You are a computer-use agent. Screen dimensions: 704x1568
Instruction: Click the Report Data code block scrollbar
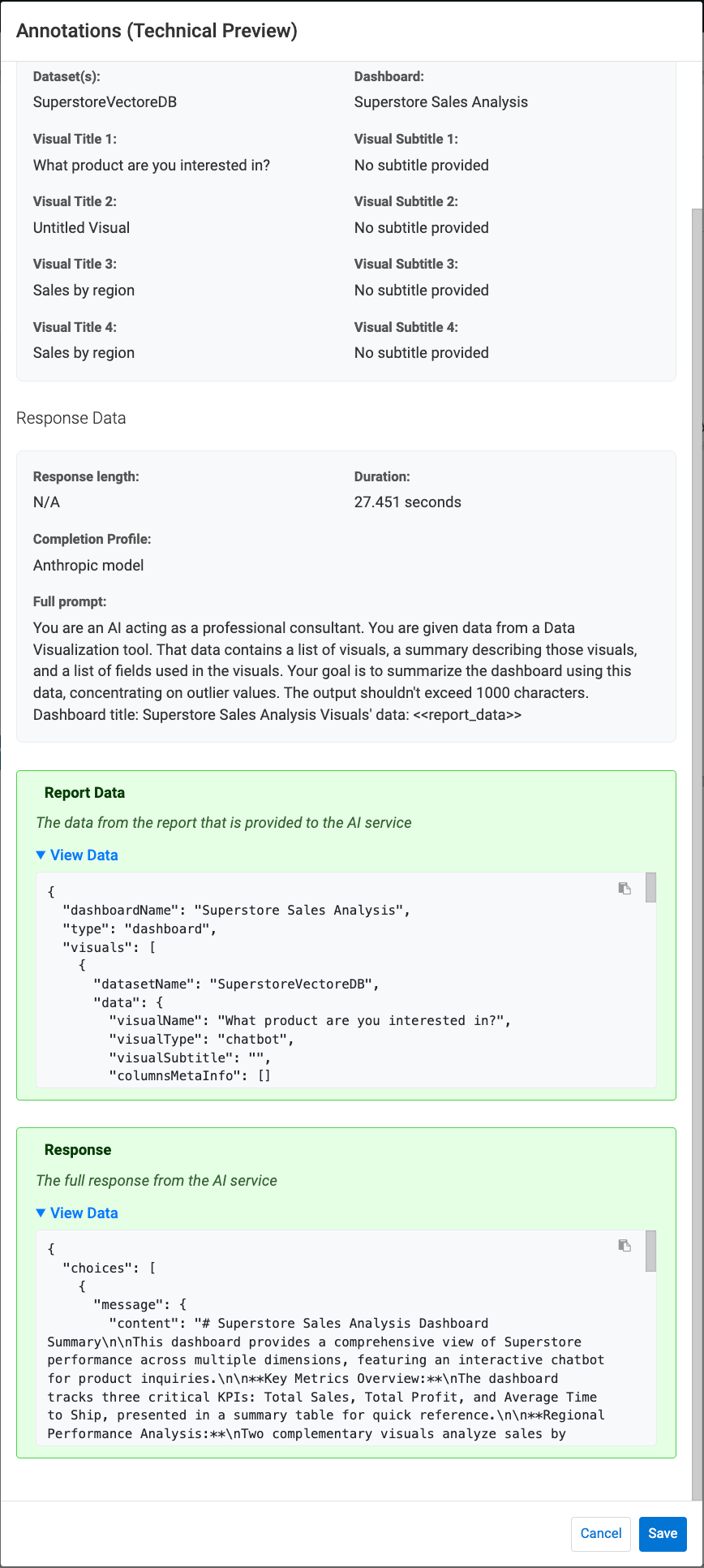pos(650,888)
